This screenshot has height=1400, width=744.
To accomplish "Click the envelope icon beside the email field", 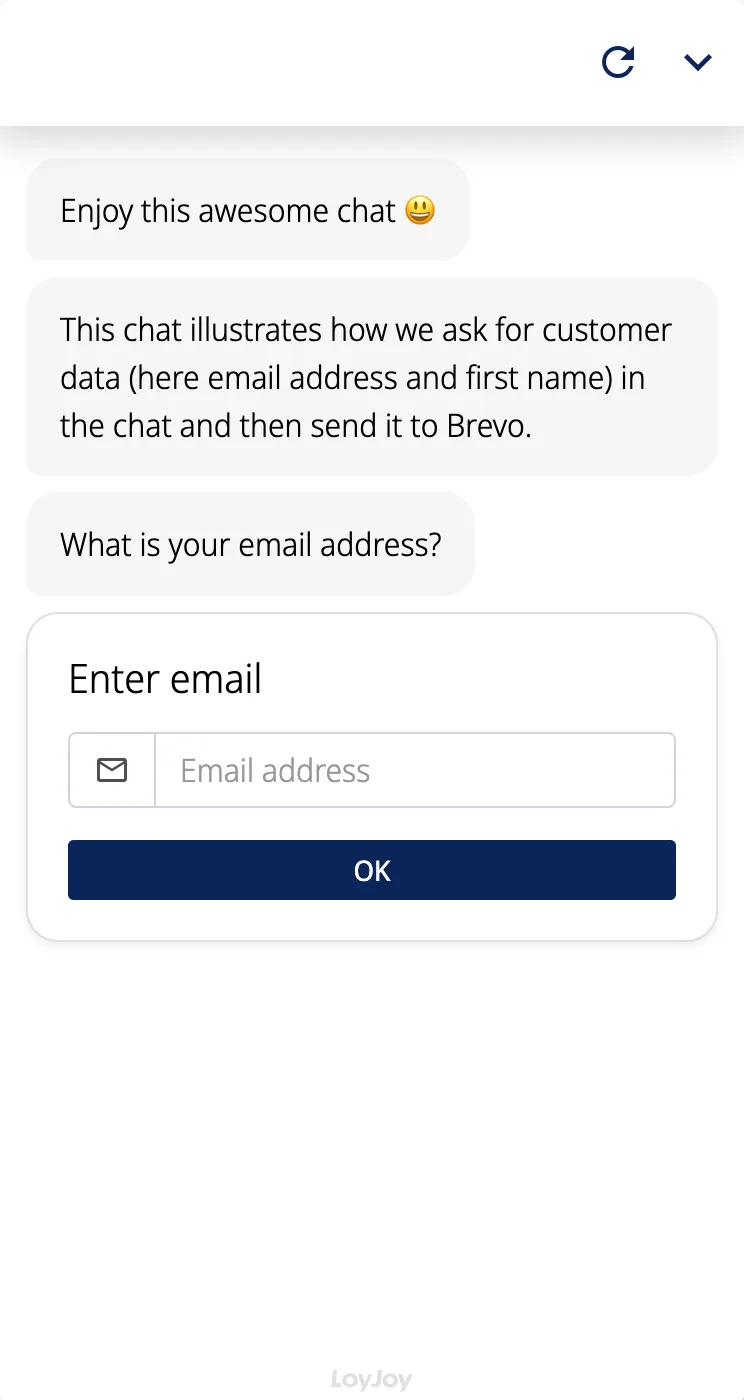I will tap(112, 770).
